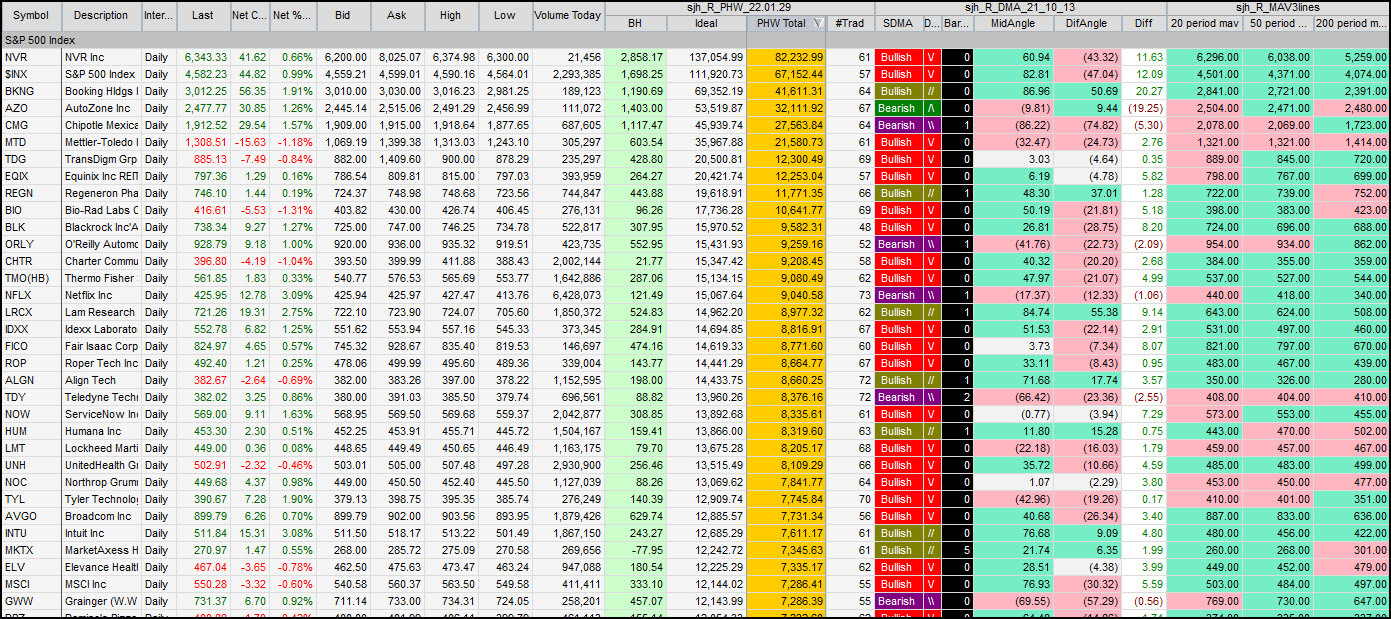Click the Diff column header

click(x=1143, y=23)
